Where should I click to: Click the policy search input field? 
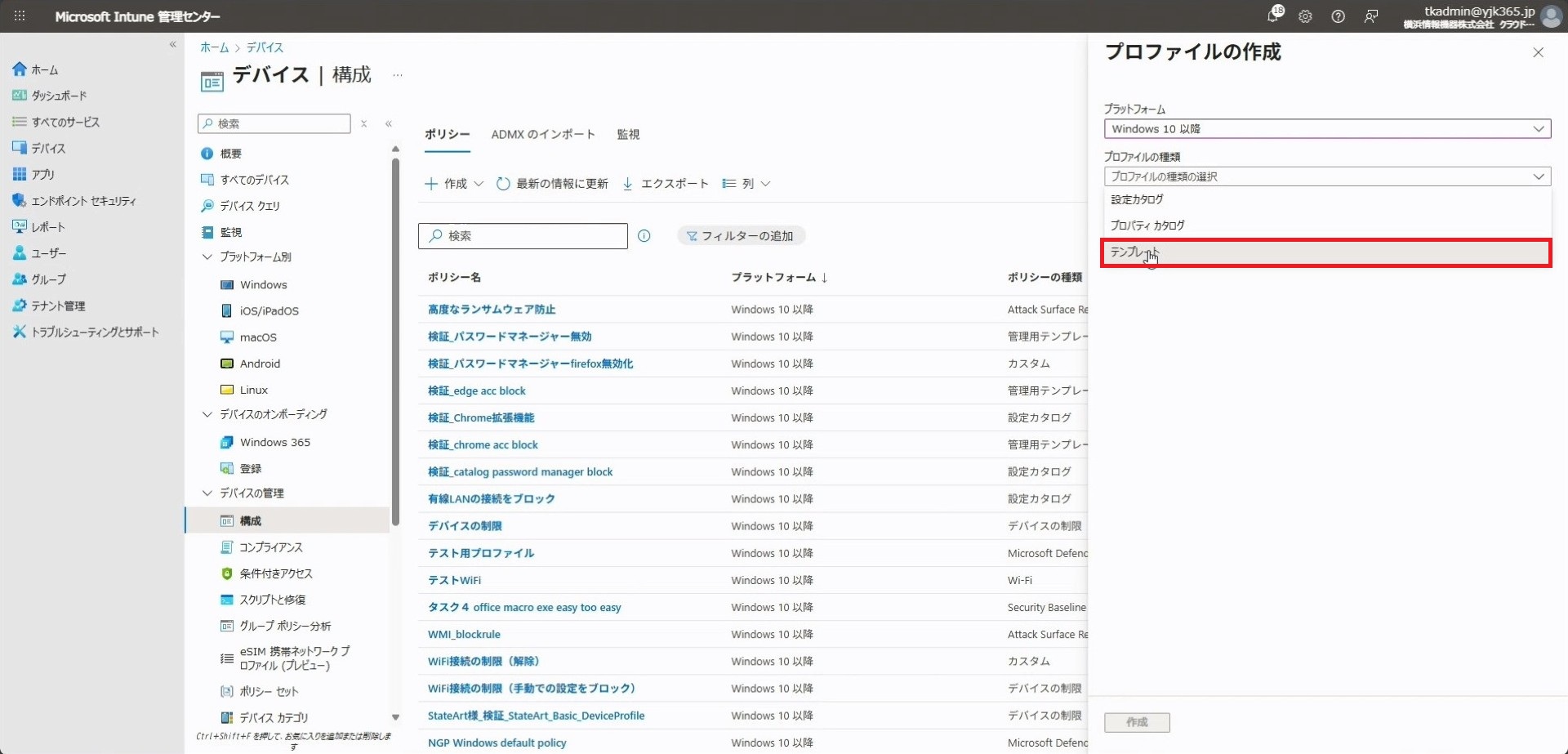click(531, 236)
